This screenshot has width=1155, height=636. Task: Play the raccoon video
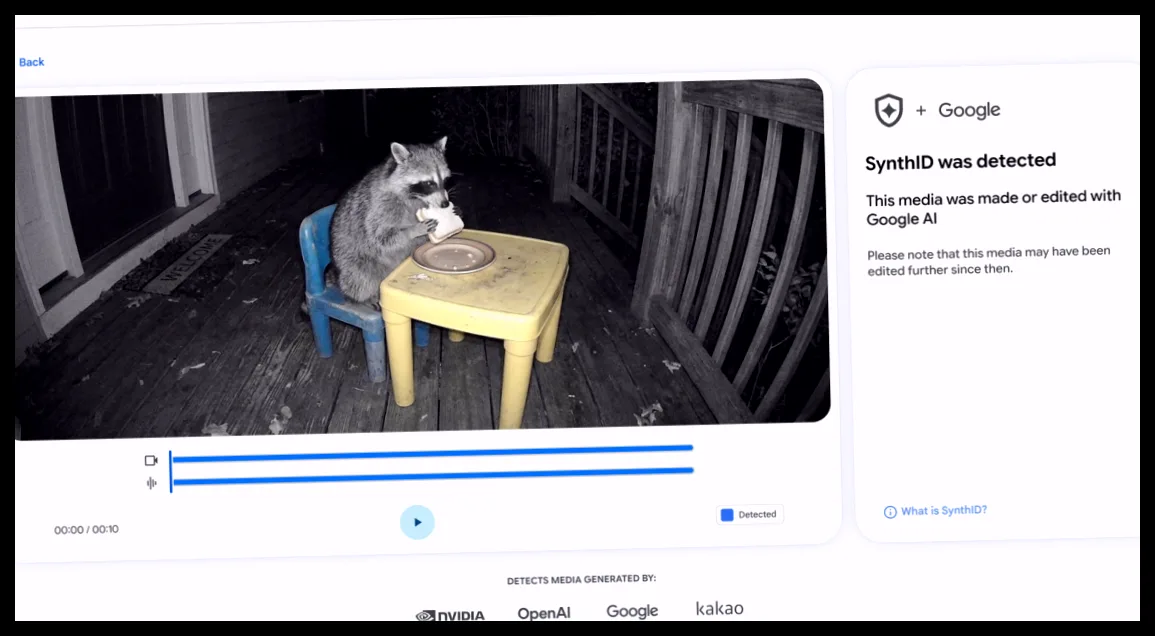tap(417, 522)
